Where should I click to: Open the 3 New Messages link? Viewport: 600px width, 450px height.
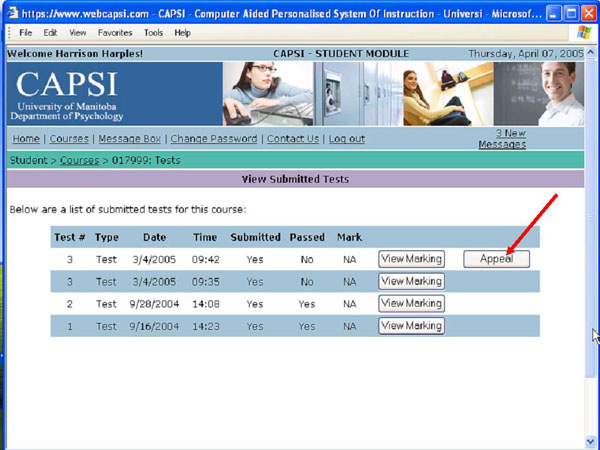tap(502, 139)
